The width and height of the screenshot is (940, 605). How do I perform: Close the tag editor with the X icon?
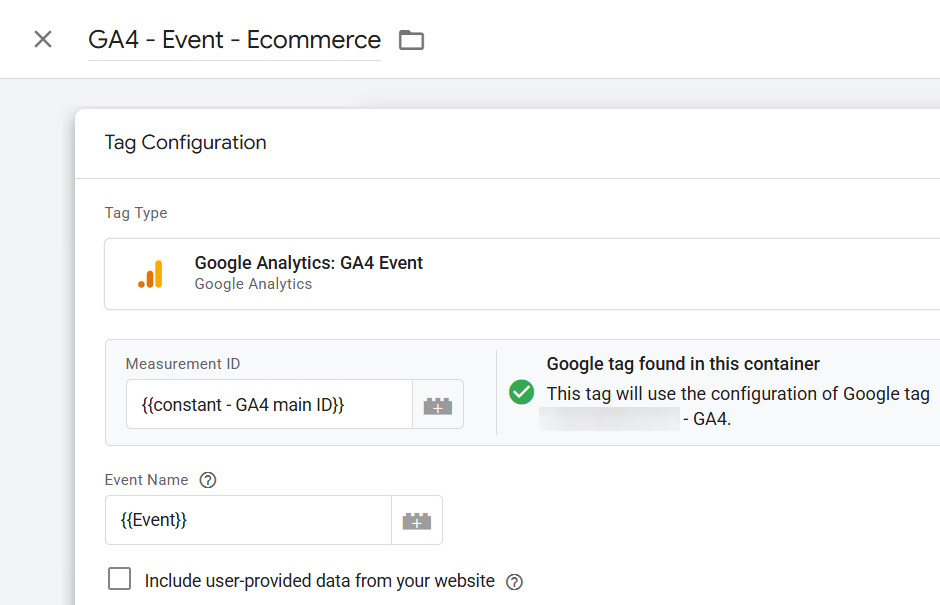click(43, 40)
